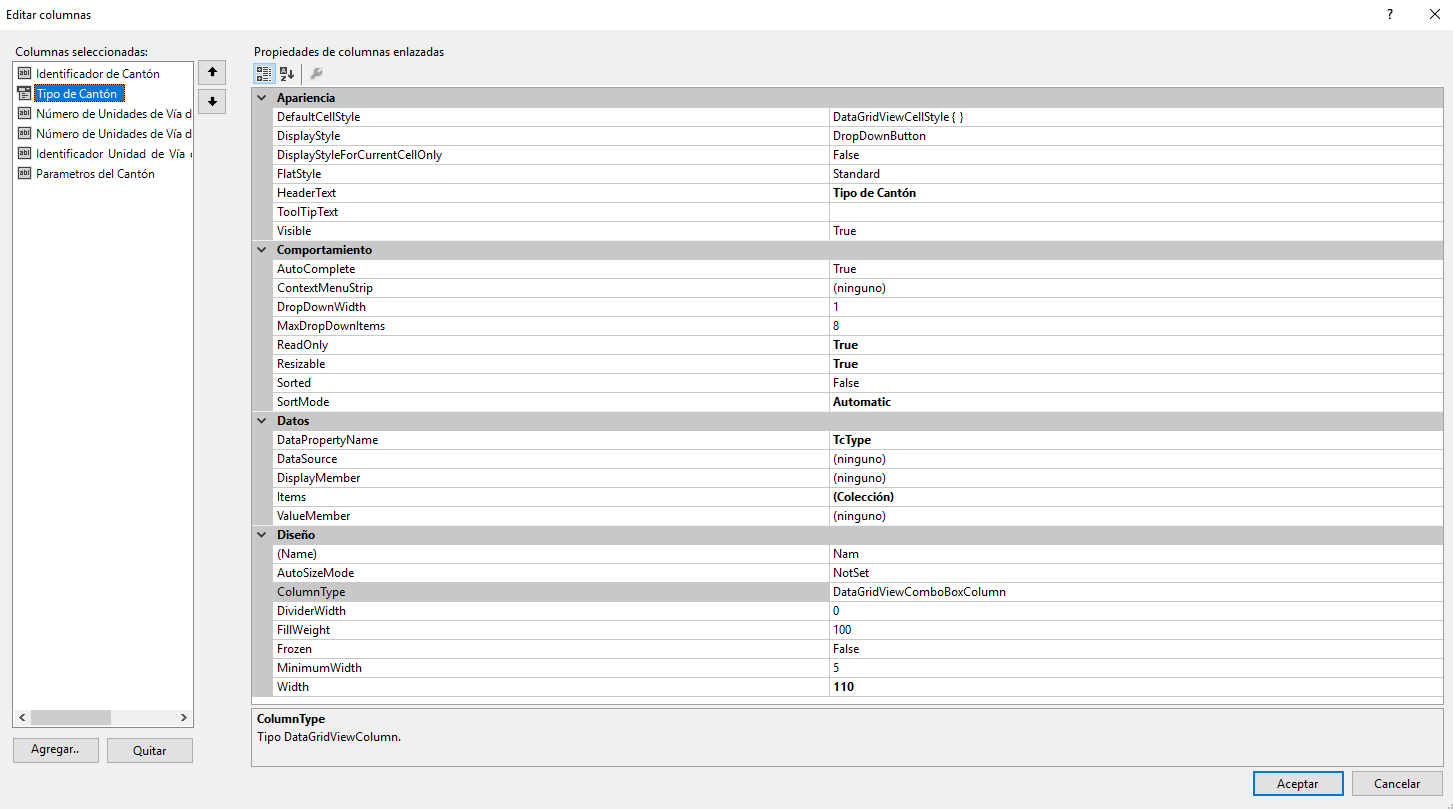Close the Editar columnas dialog
The image size is (1453, 809).
click(1433, 14)
